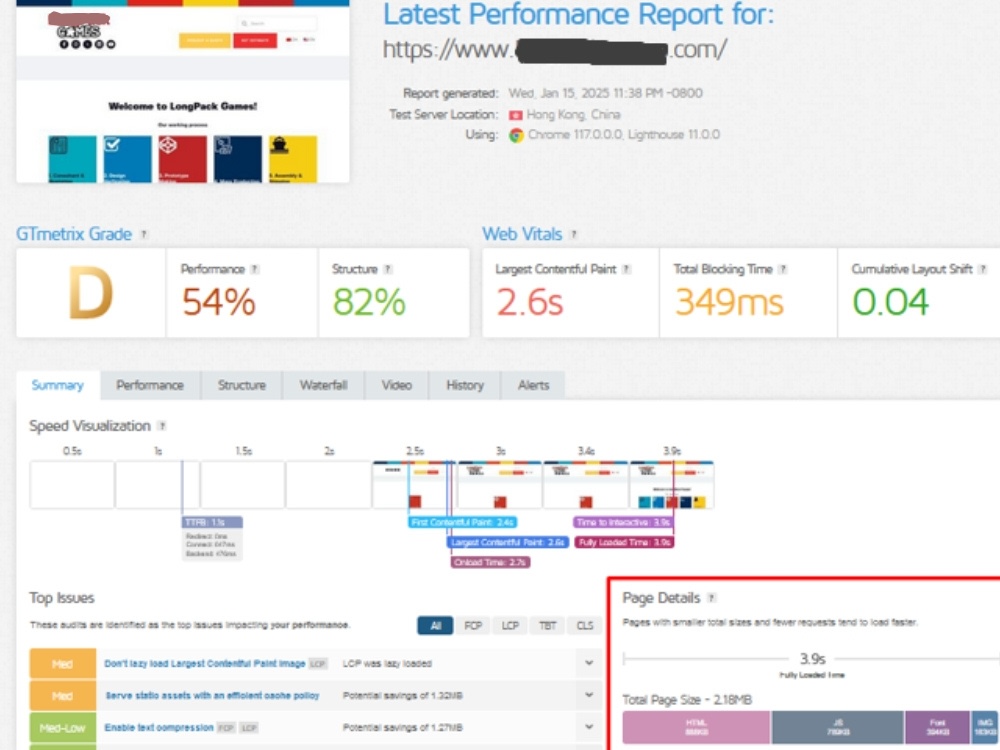This screenshot has width=1000, height=750.
Task: Click the 2.6s Largest Contentful Paint value
Action: click(x=530, y=302)
